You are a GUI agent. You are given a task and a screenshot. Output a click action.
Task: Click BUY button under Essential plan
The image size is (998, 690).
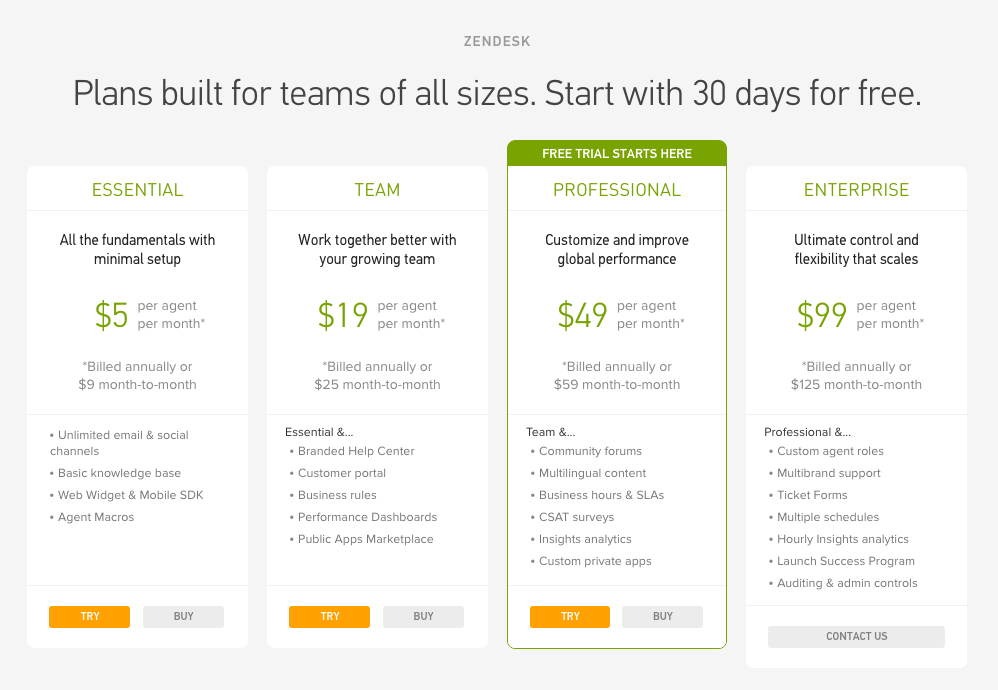tap(183, 616)
